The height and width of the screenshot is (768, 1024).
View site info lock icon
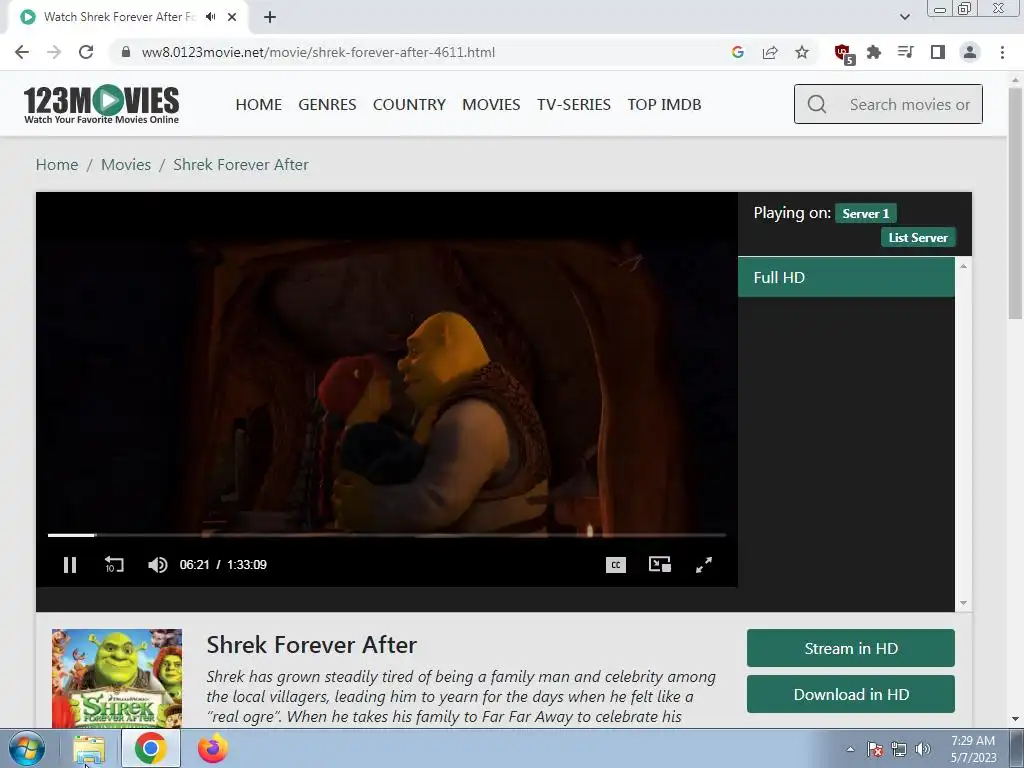[126, 52]
